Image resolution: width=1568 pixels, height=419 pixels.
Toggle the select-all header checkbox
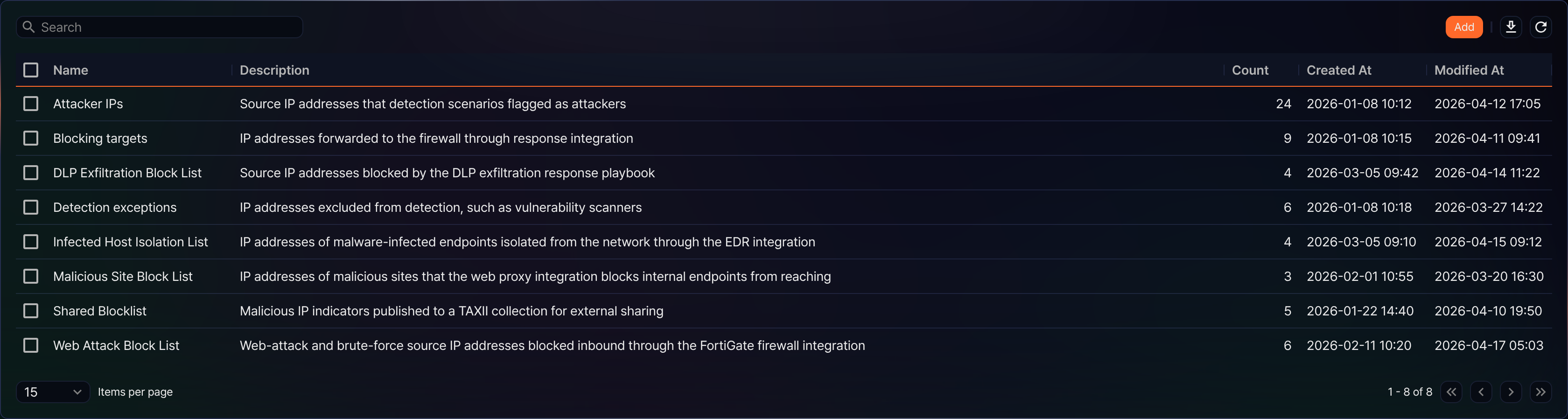30,70
